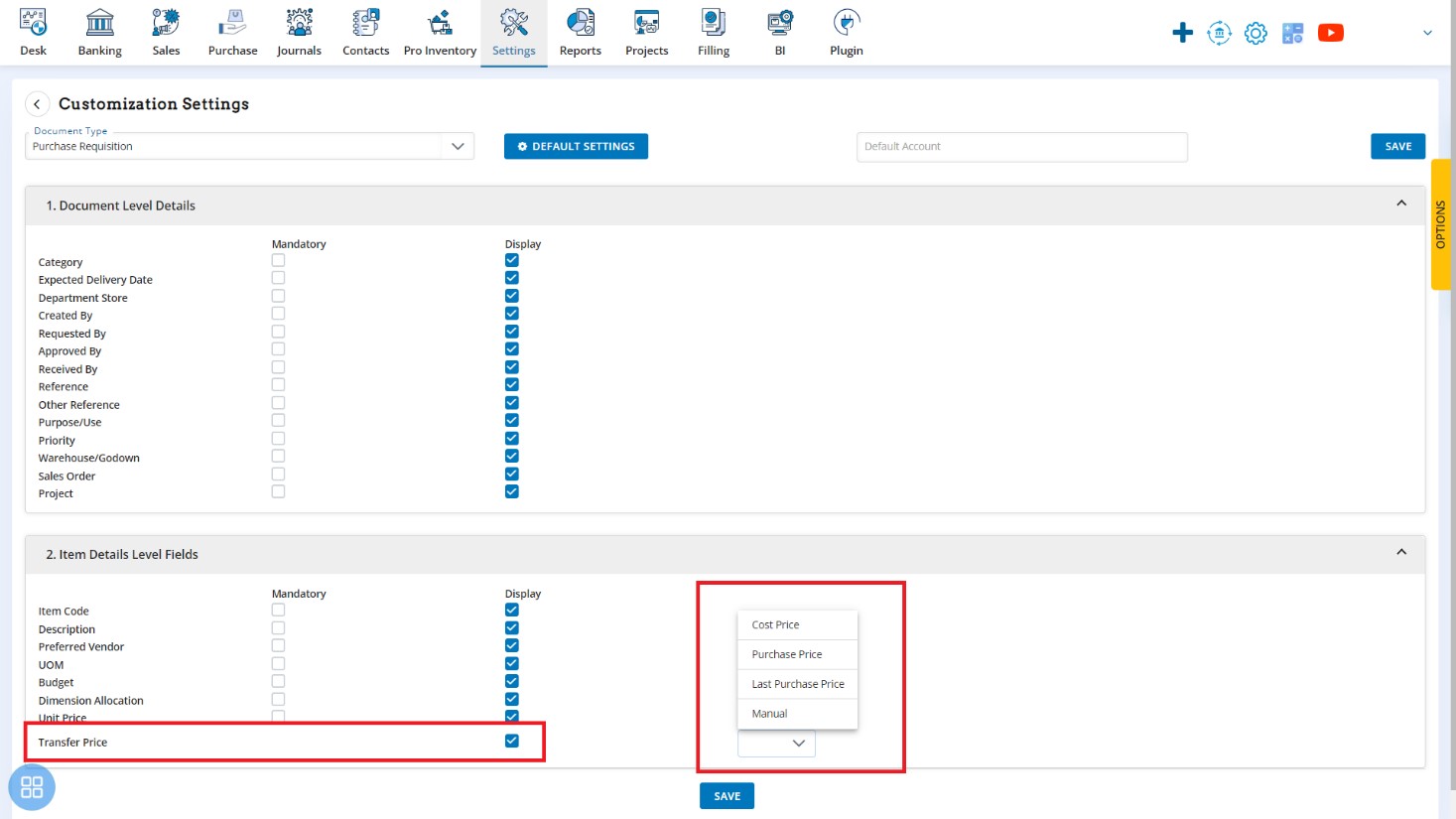Tick Mandatory checkbox for Reference
1456x819 pixels.
(x=278, y=385)
